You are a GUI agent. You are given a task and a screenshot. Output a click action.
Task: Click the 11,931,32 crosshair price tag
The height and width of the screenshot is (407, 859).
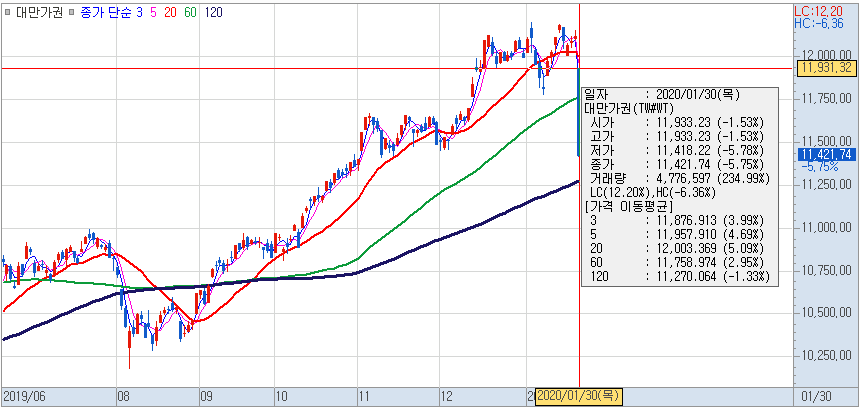tap(827, 68)
